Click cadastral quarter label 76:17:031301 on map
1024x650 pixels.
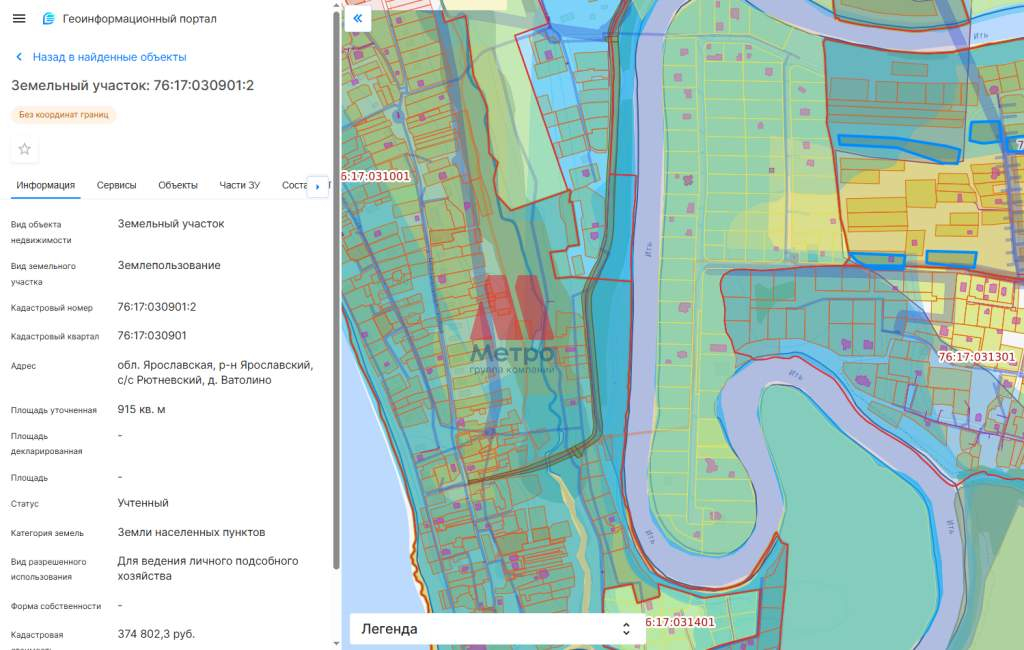[976, 356]
